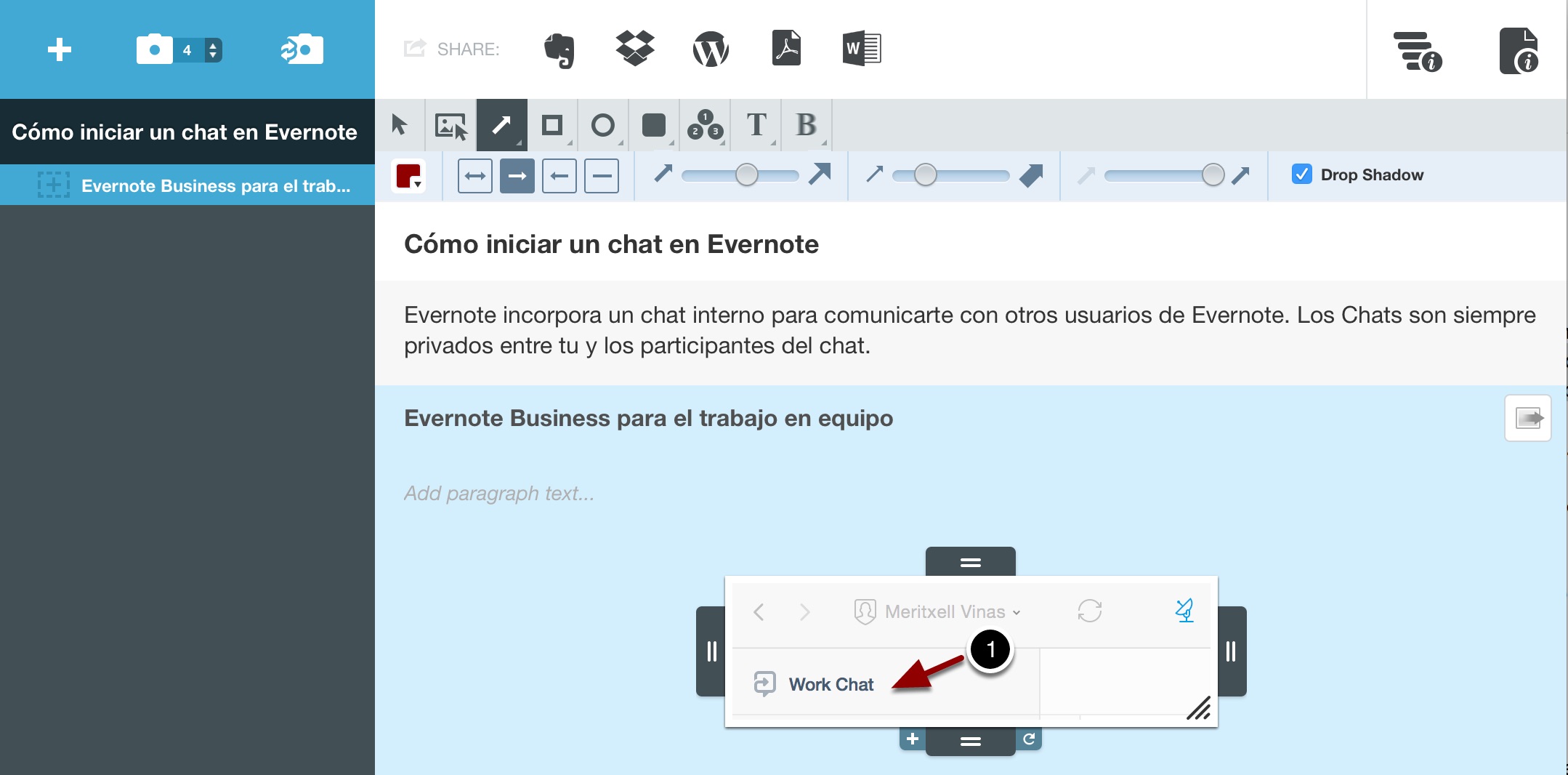Image resolution: width=1568 pixels, height=775 pixels.
Task: Click the add new step plus button
Action: [60, 49]
